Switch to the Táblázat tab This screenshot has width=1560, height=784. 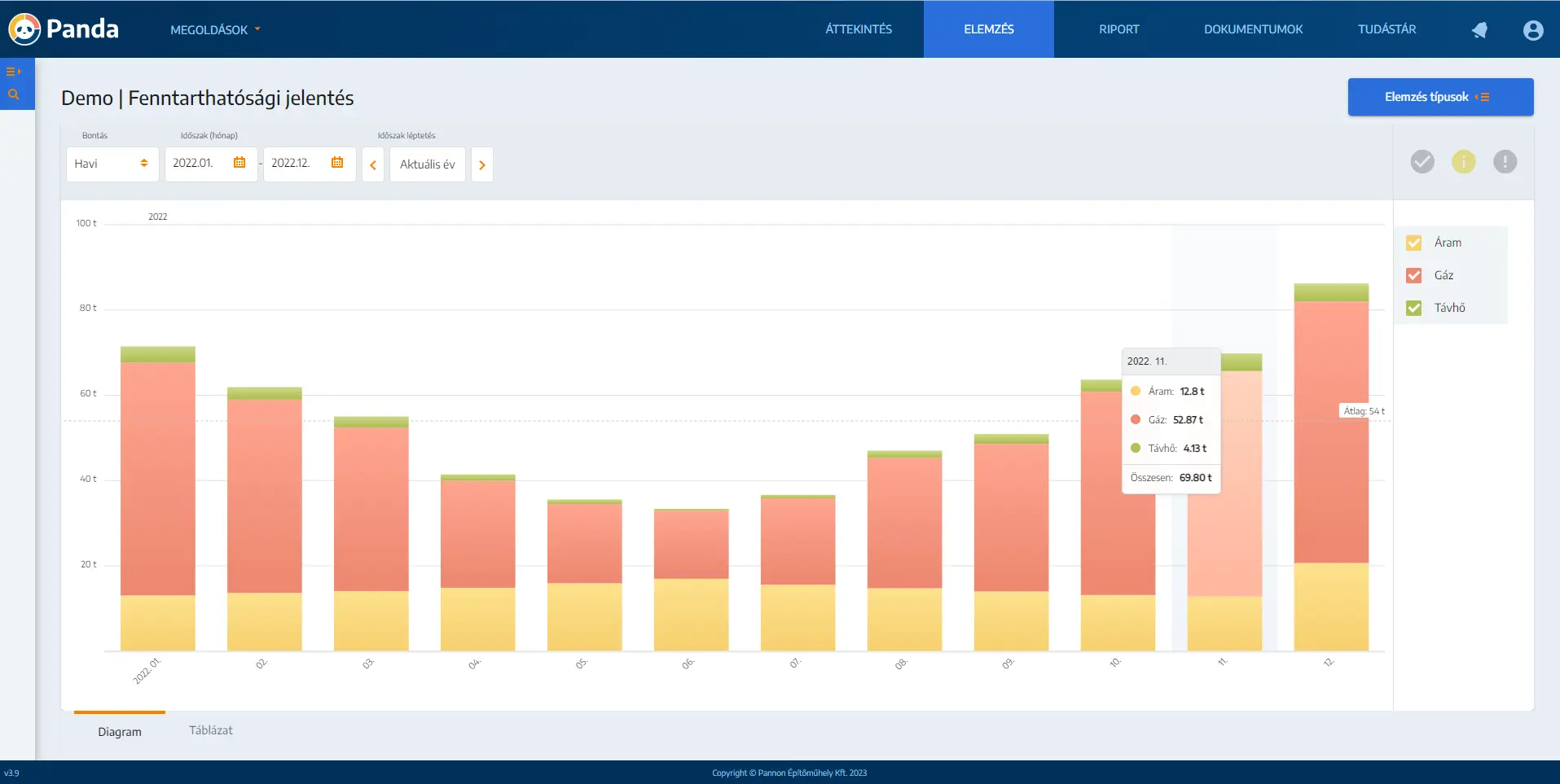click(211, 730)
